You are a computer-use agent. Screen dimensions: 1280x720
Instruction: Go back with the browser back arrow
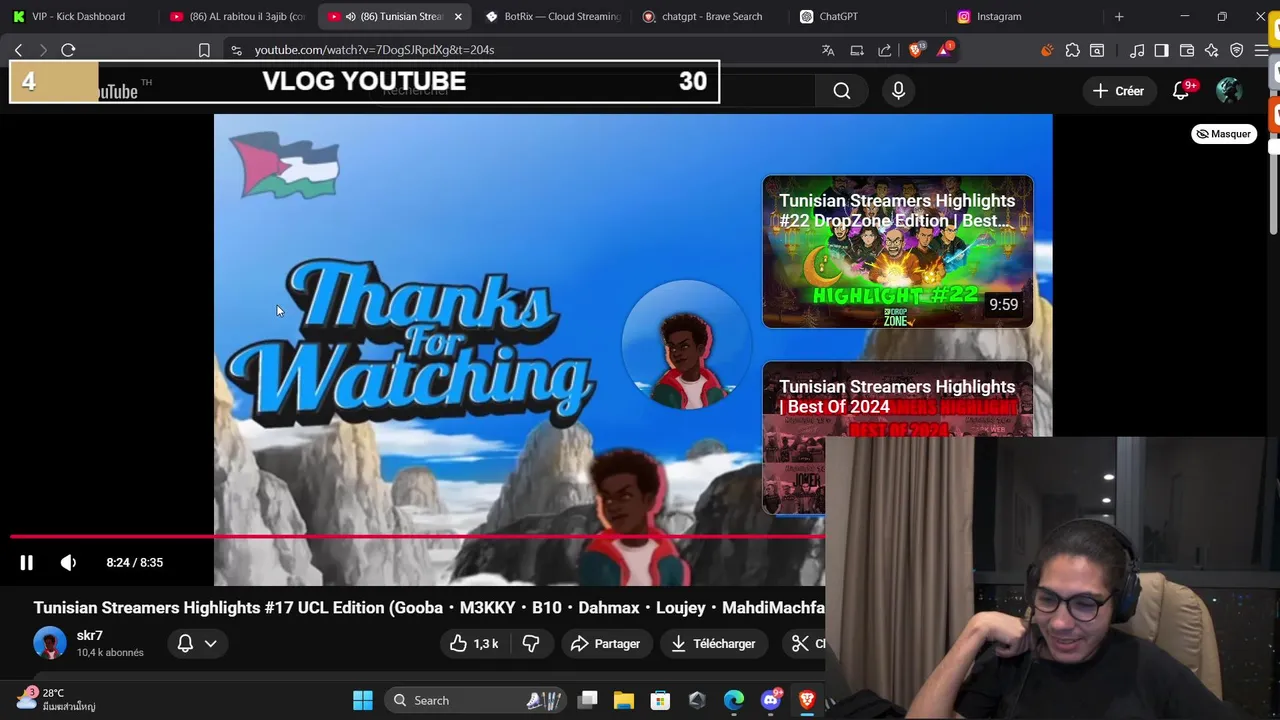[x=18, y=50]
